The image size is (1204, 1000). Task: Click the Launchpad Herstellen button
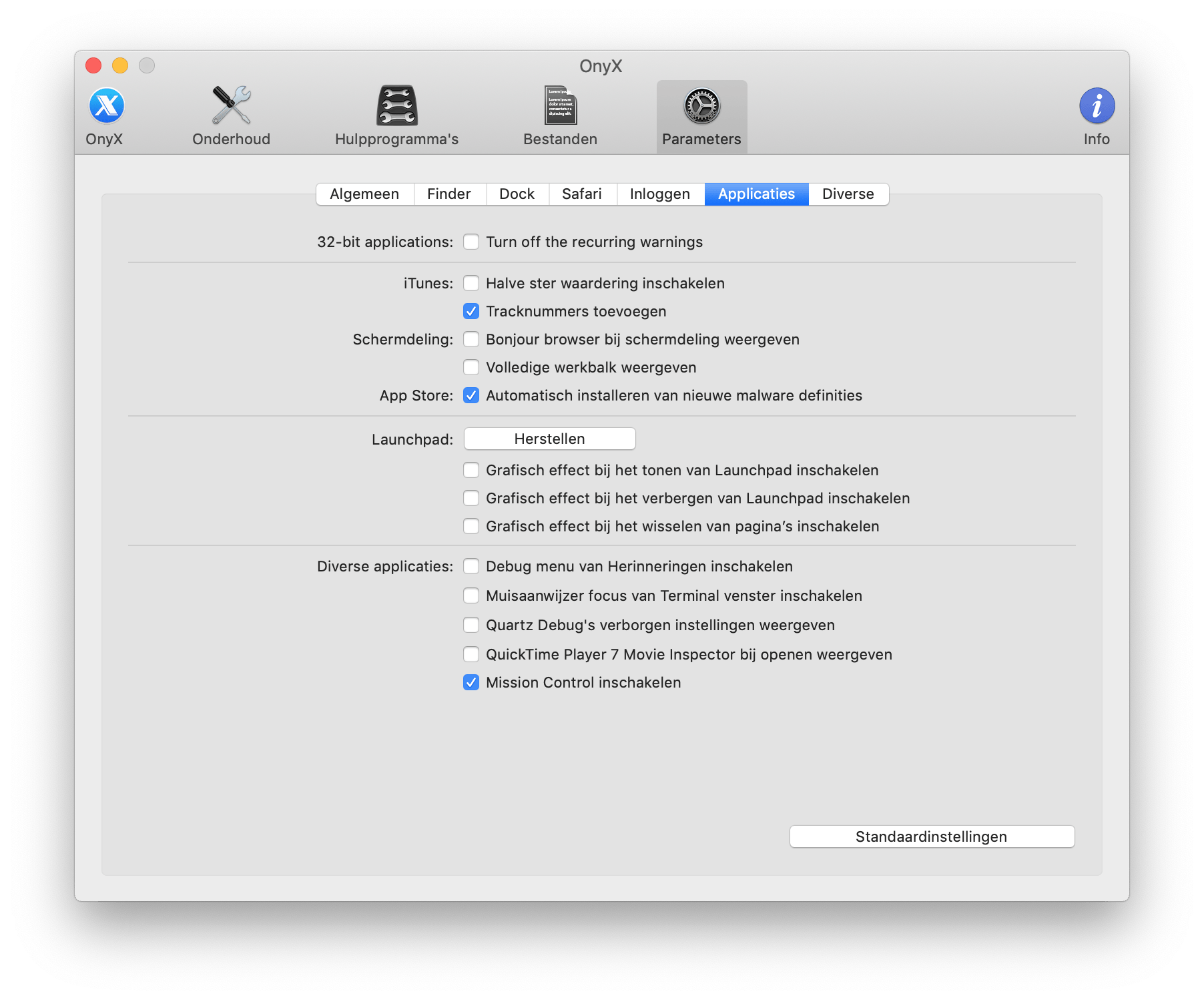550,439
